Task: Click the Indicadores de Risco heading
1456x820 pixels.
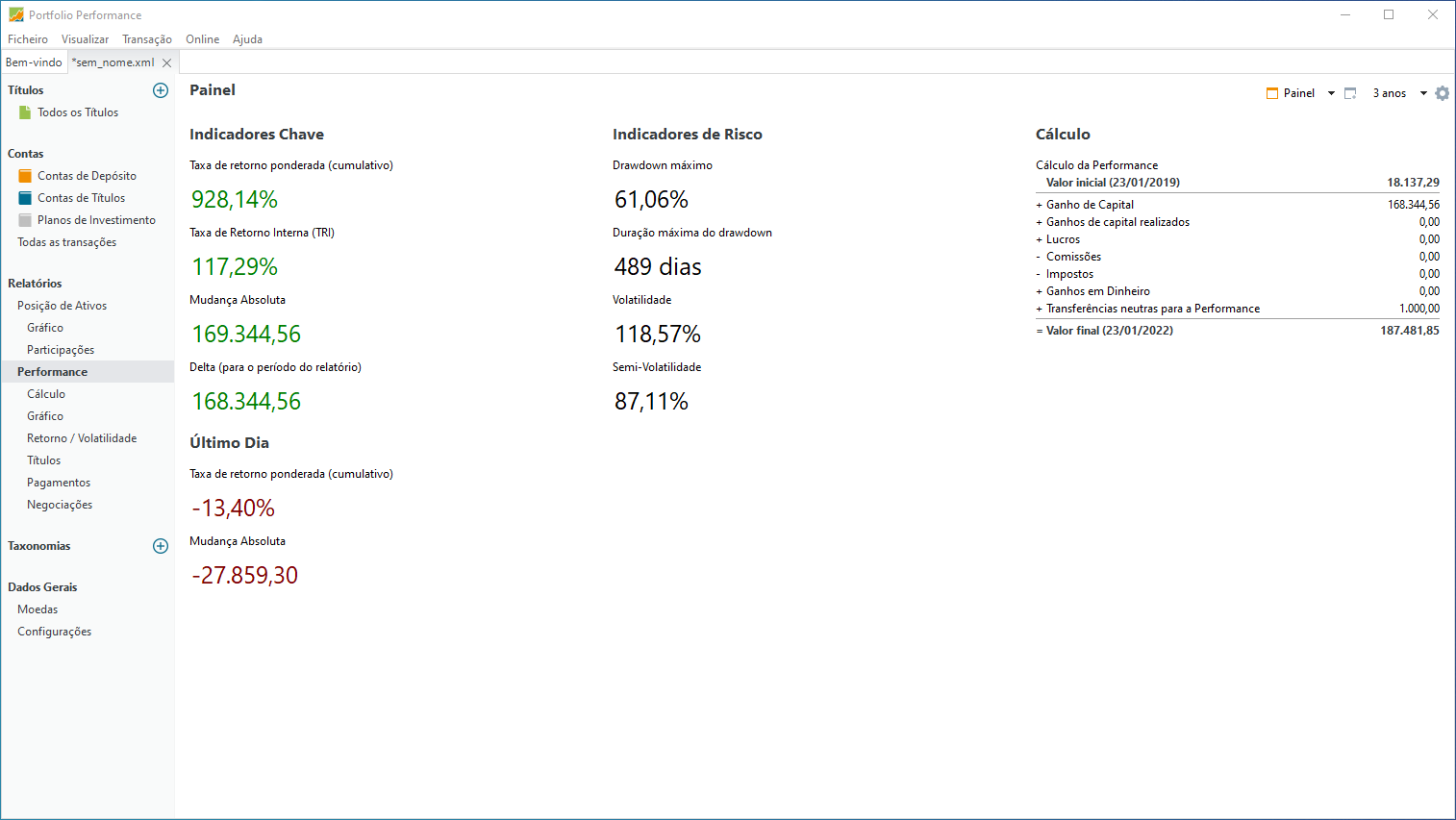Action: 688,135
